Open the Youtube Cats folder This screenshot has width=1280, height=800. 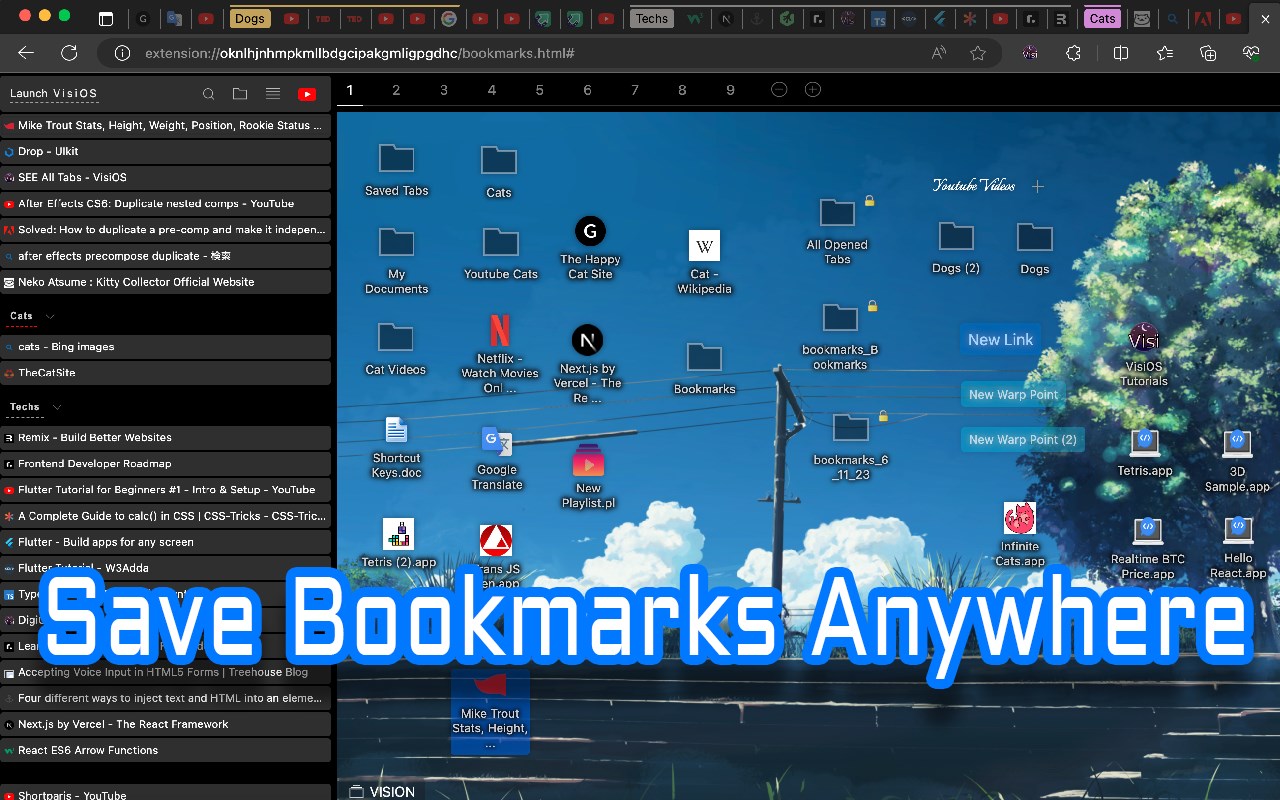(x=500, y=253)
